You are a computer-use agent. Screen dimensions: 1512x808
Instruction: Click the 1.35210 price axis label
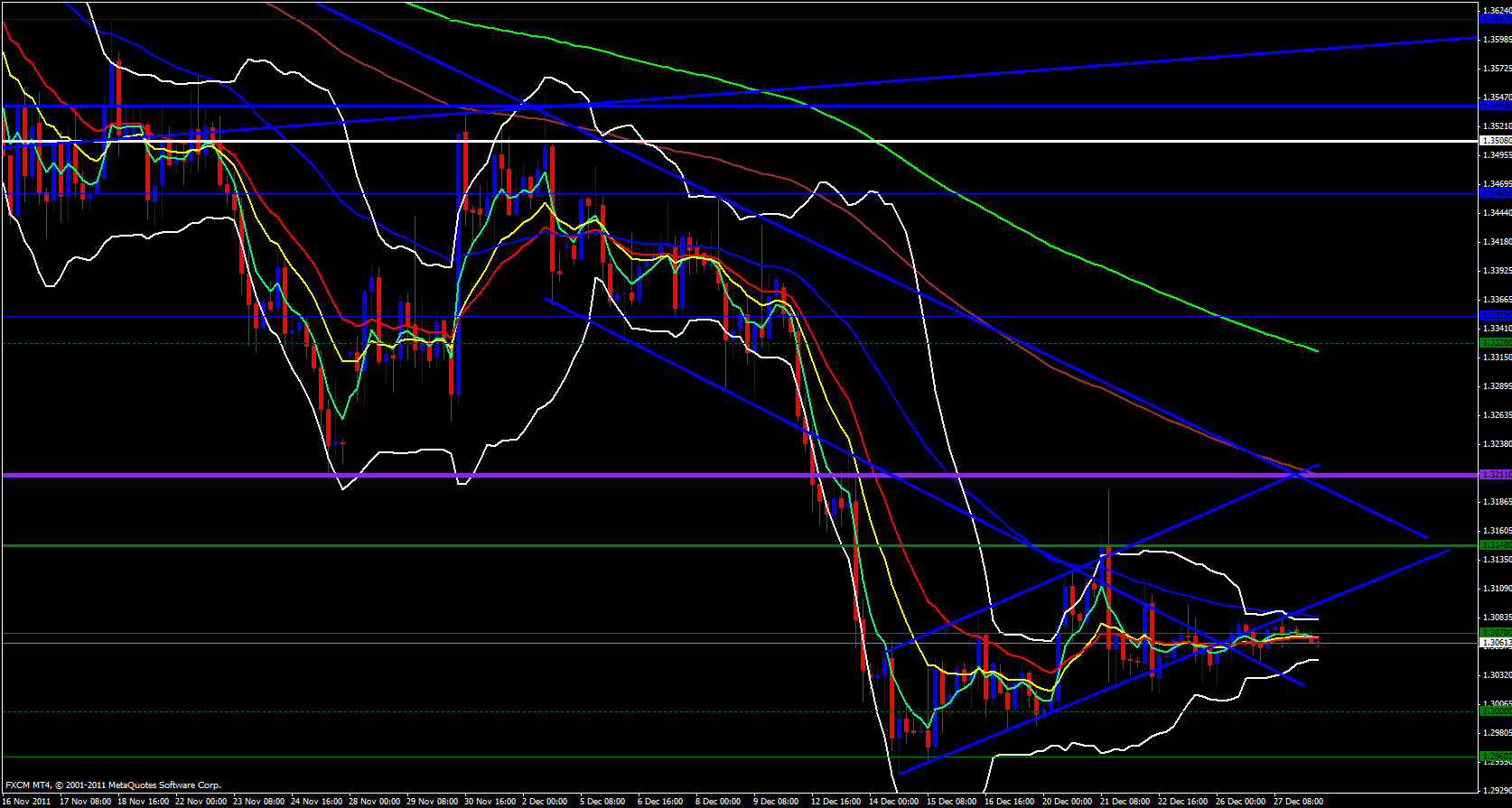1497,126
